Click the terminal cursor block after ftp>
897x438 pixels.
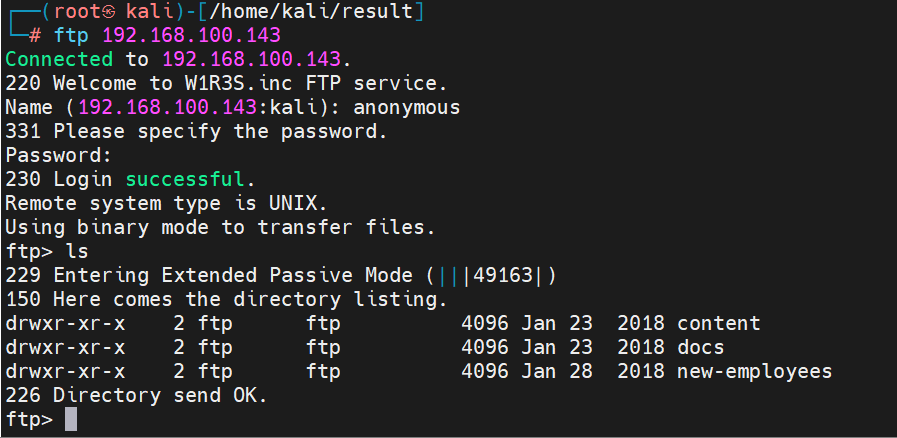pos(70,420)
